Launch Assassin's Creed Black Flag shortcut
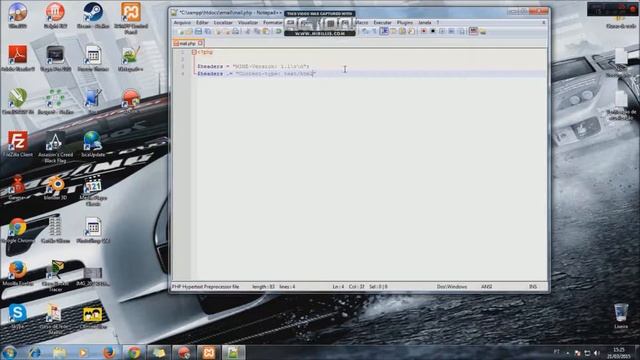640x360 pixels. click(55, 147)
